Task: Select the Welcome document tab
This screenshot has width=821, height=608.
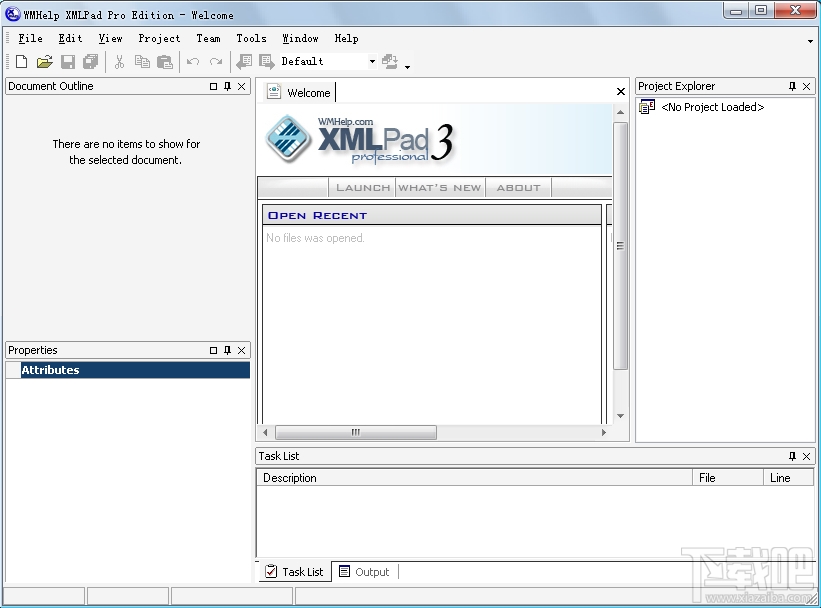Action: click(299, 93)
